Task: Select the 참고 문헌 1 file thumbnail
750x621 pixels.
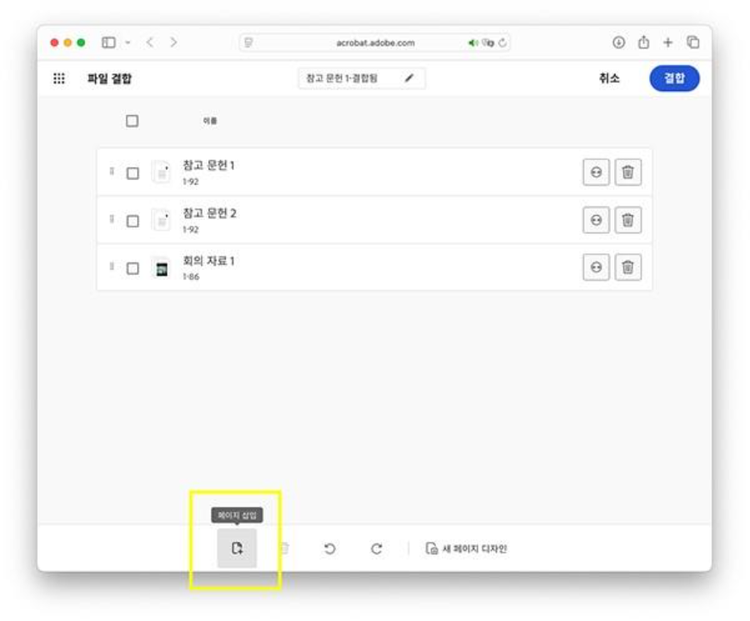Action: pyautogui.click(x=161, y=172)
